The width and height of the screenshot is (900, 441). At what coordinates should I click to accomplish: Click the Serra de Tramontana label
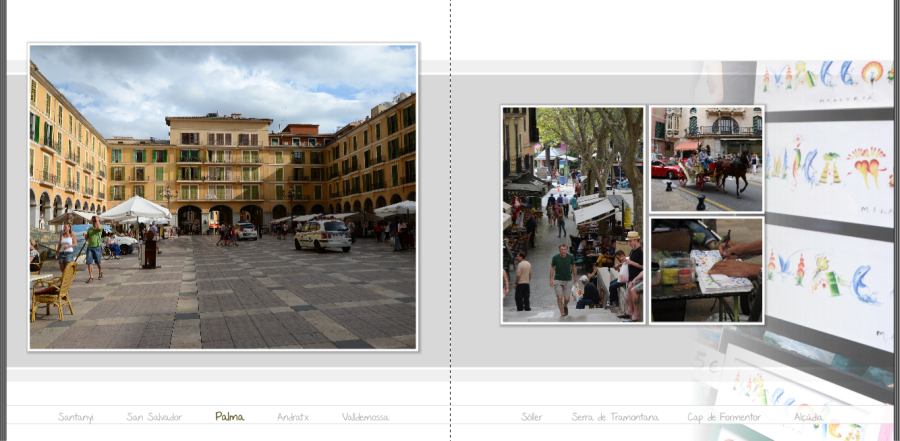click(615, 417)
